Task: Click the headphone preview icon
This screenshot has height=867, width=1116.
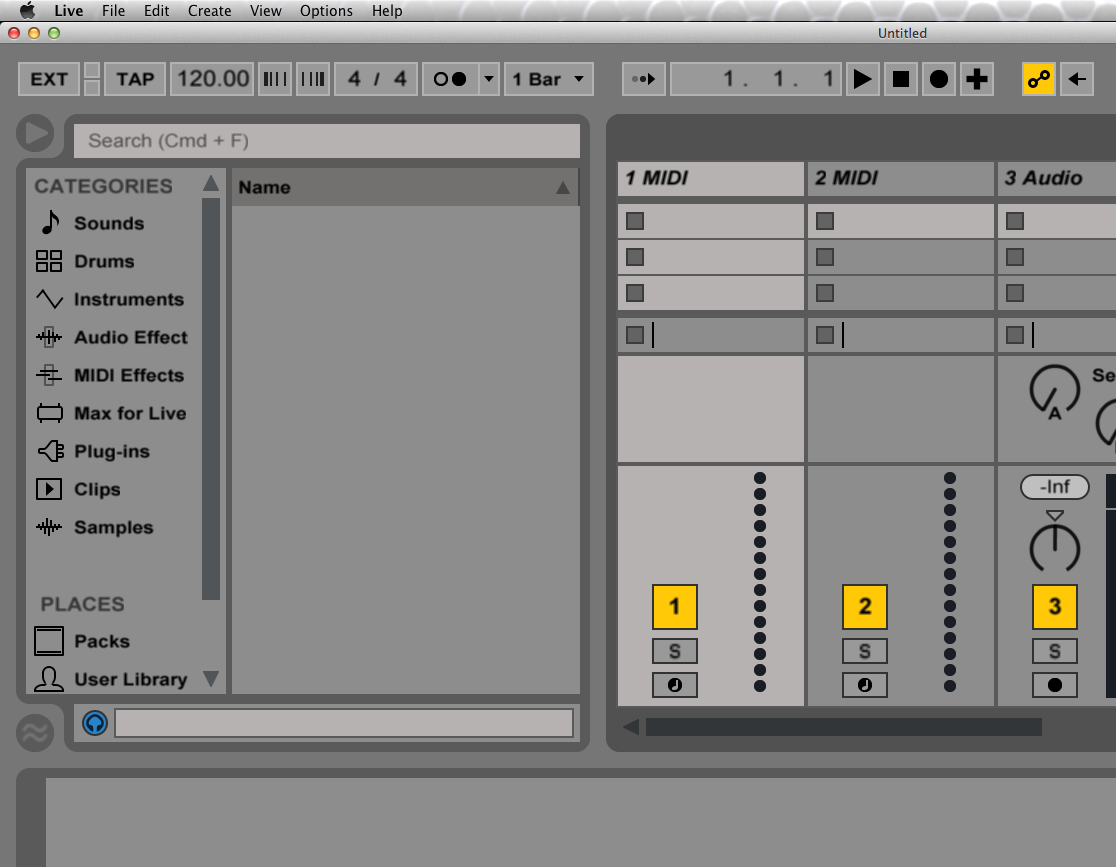Action: coord(95,722)
